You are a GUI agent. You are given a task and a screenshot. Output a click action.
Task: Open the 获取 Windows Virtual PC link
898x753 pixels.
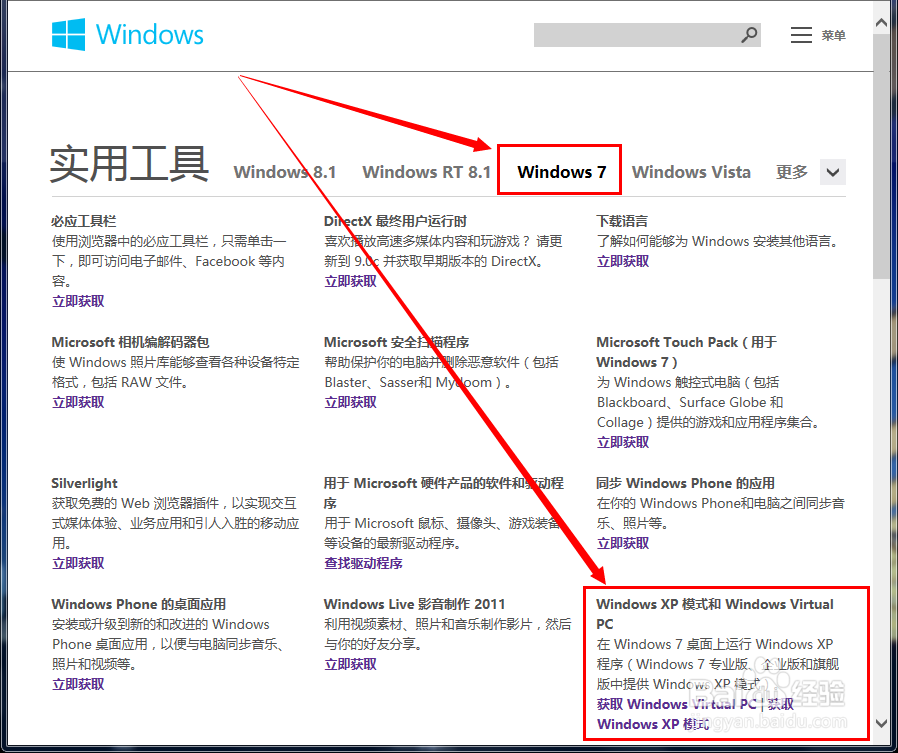click(676, 704)
